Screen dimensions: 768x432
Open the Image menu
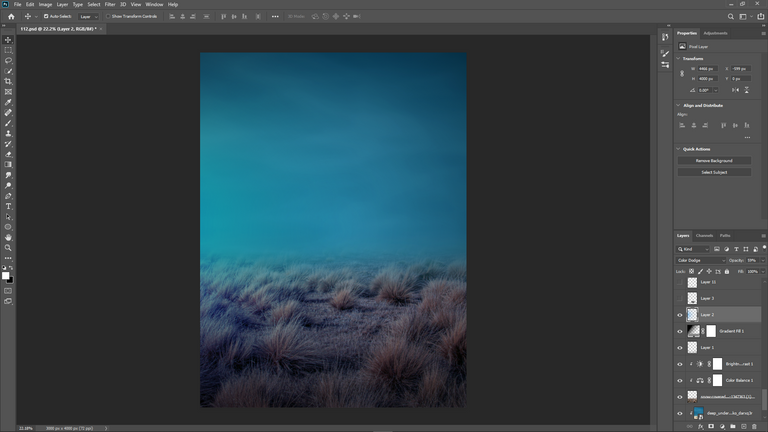tap(45, 4)
